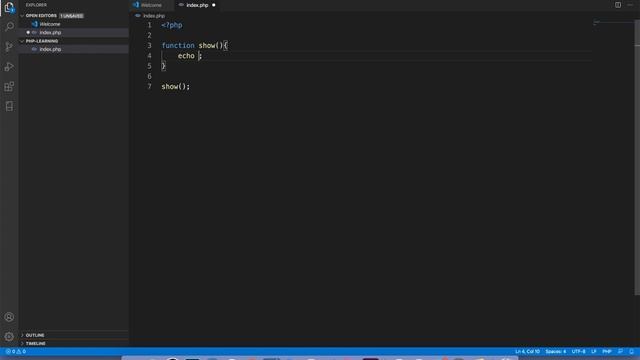Image resolution: width=640 pixels, height=360 pixels.
Task: Click the closing brace on line 5
Action: [x=163, y=66]
